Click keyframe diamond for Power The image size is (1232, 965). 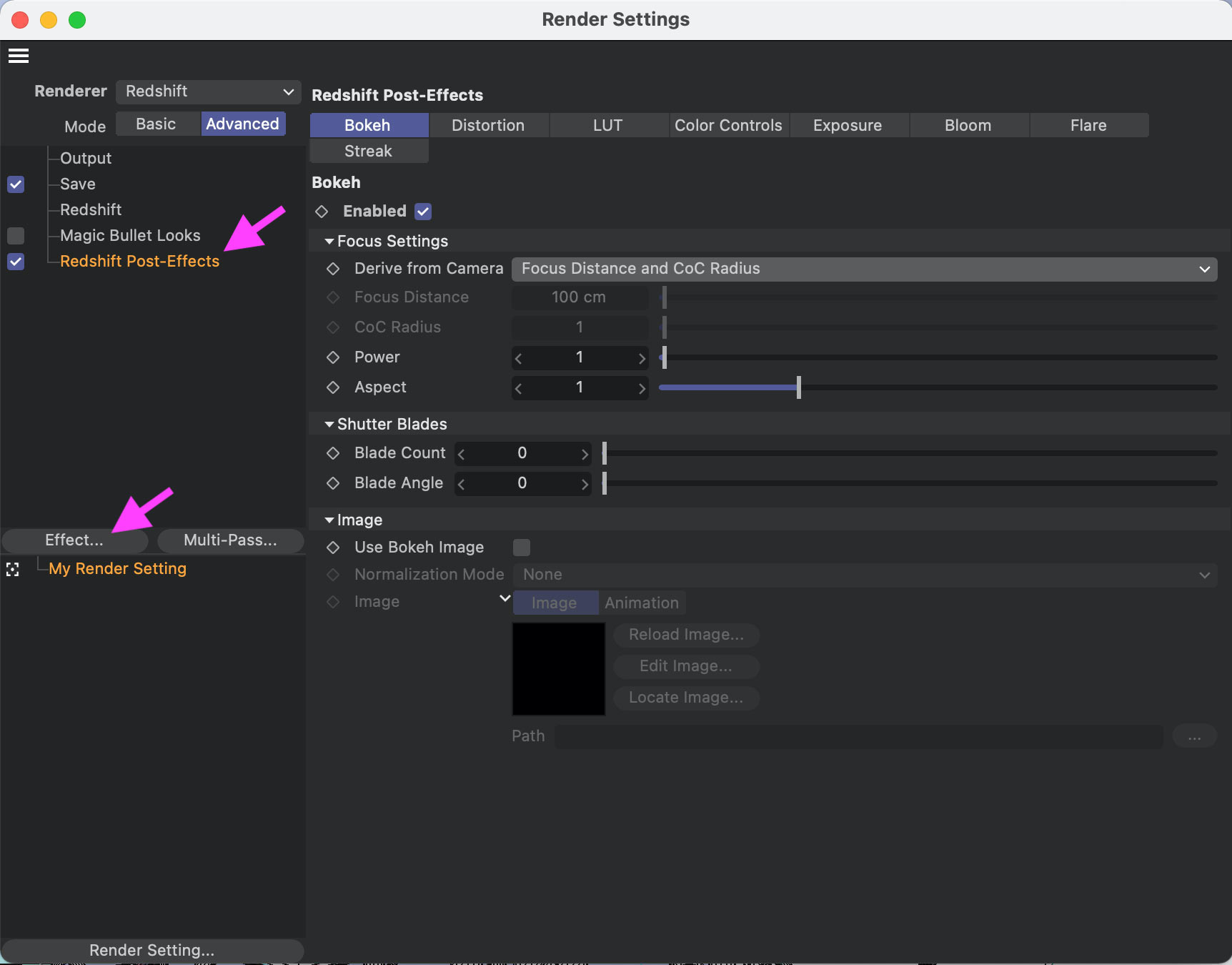(x=333, y=357)
